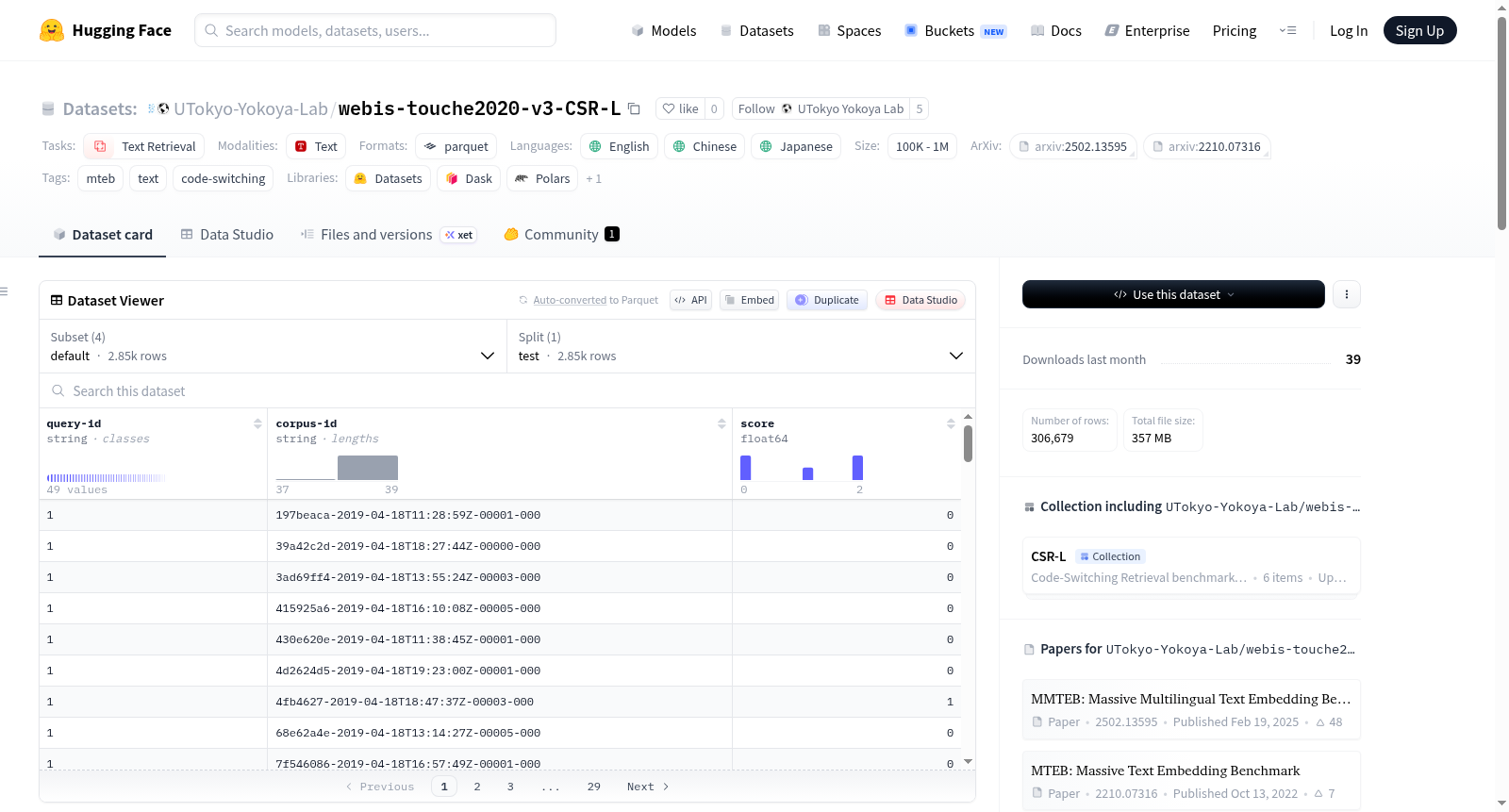Screen dimensions: 1509x812
Task: Click the mteb tag
Action: click(101, 178)
